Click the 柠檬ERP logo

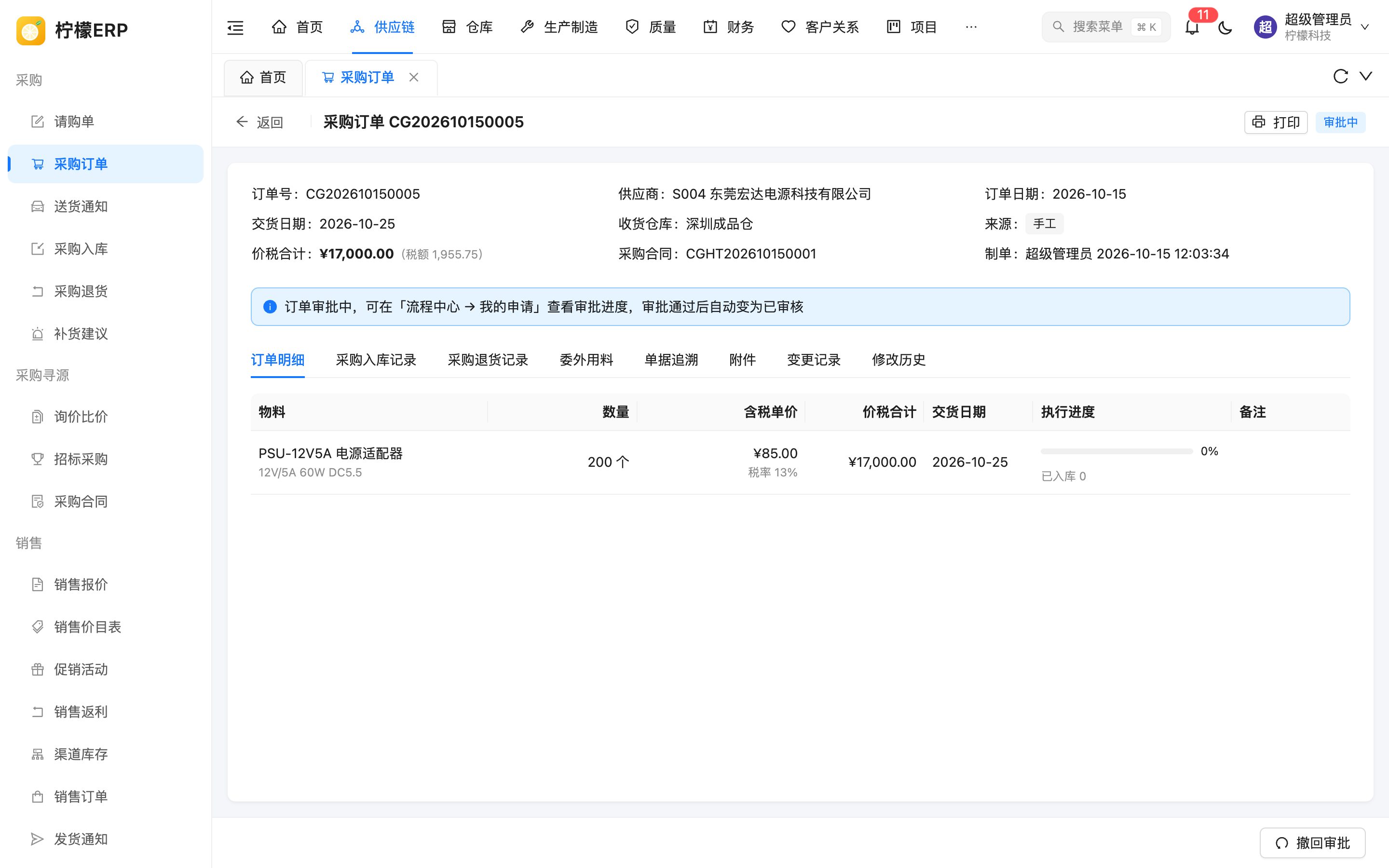pos(72,30)
